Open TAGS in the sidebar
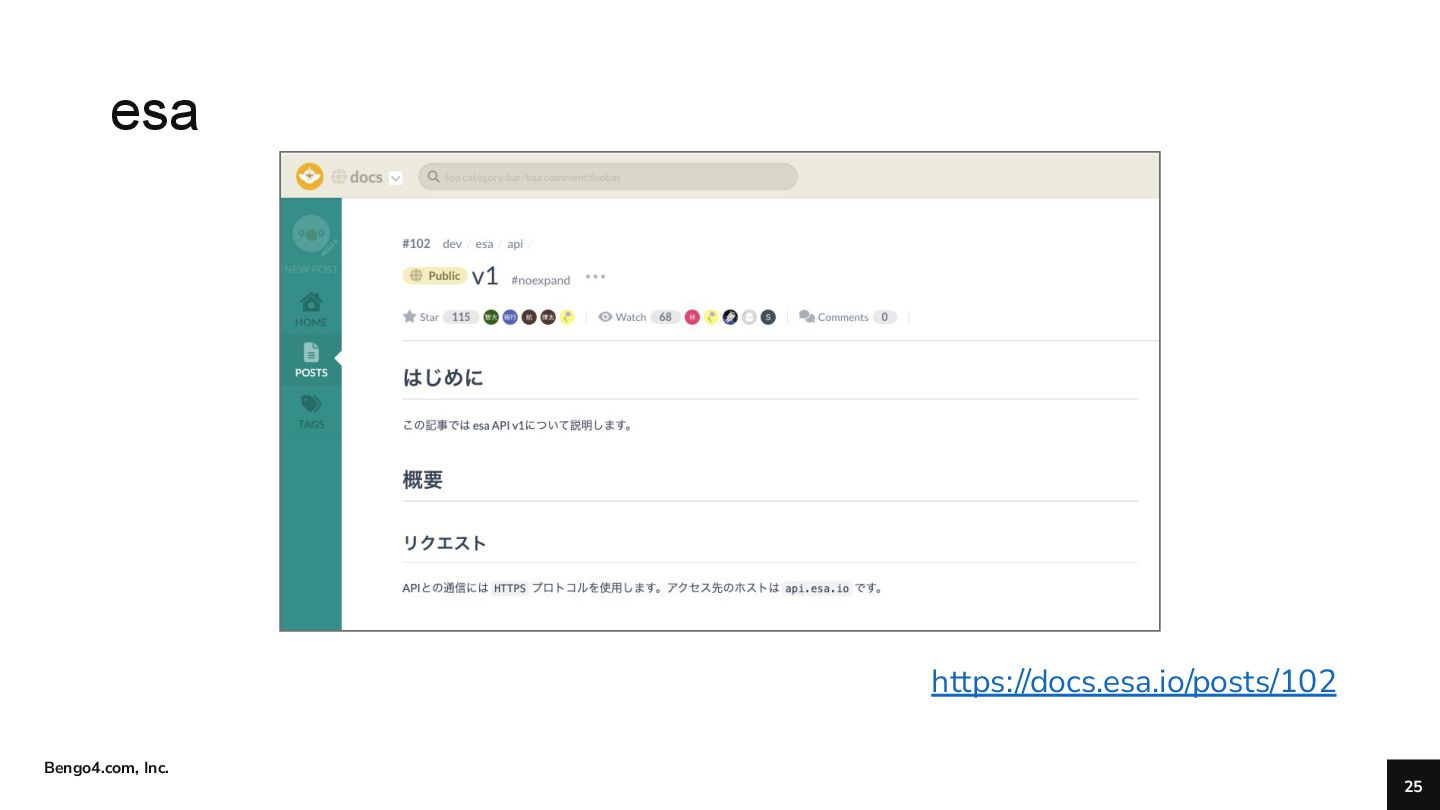The width and height of the screenshot is (1440, 810). (311, 411)
